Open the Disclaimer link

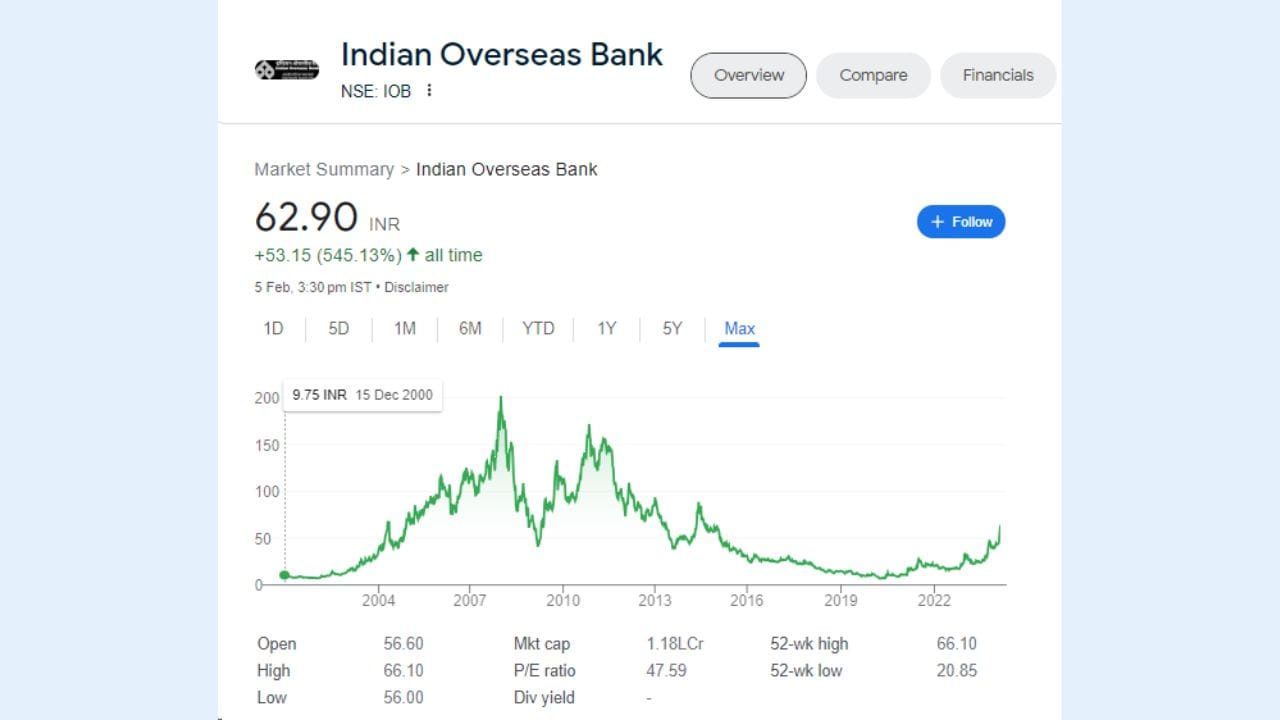[x=416, y=287]
